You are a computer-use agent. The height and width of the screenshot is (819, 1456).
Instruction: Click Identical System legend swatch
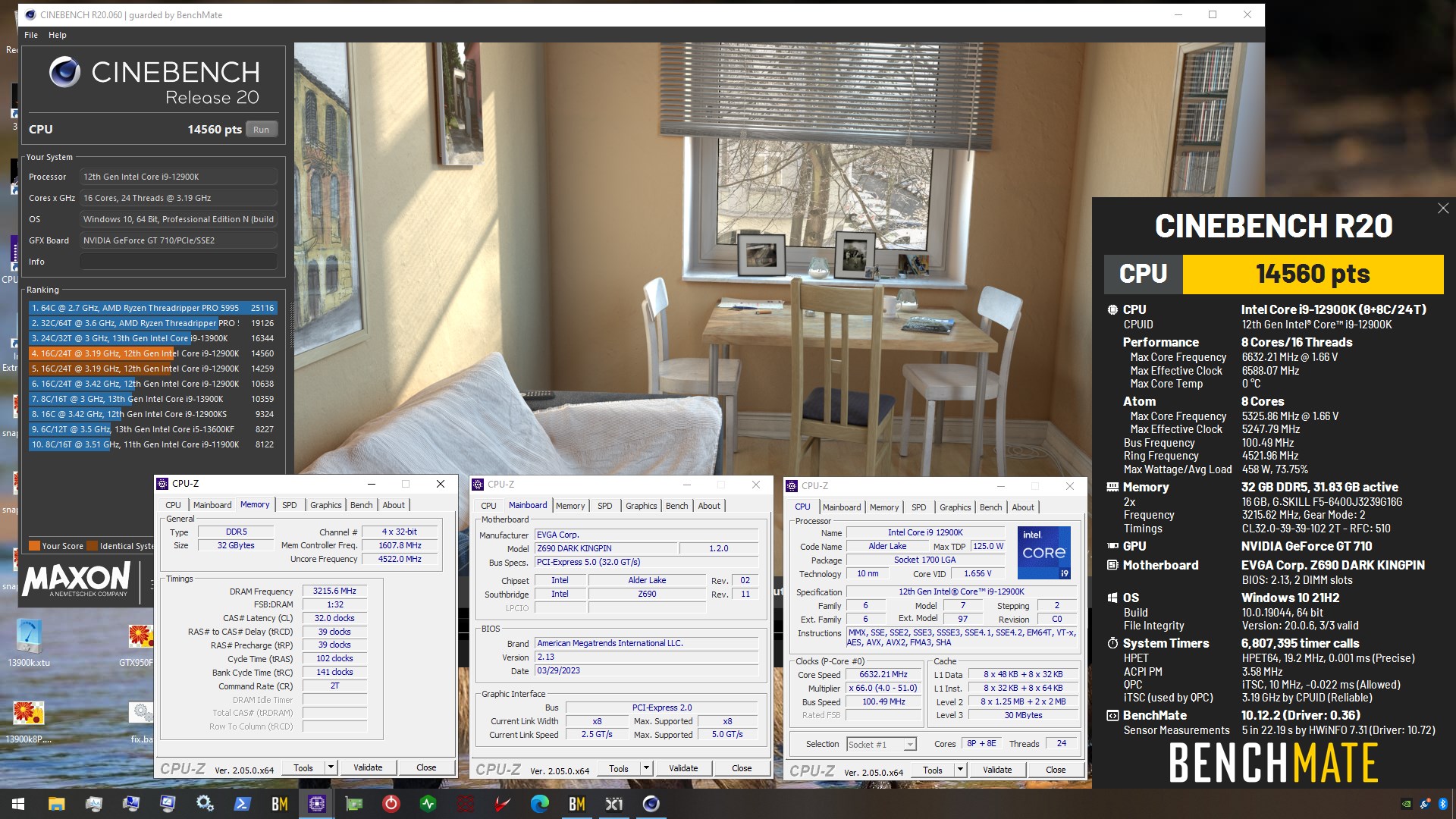93,546
